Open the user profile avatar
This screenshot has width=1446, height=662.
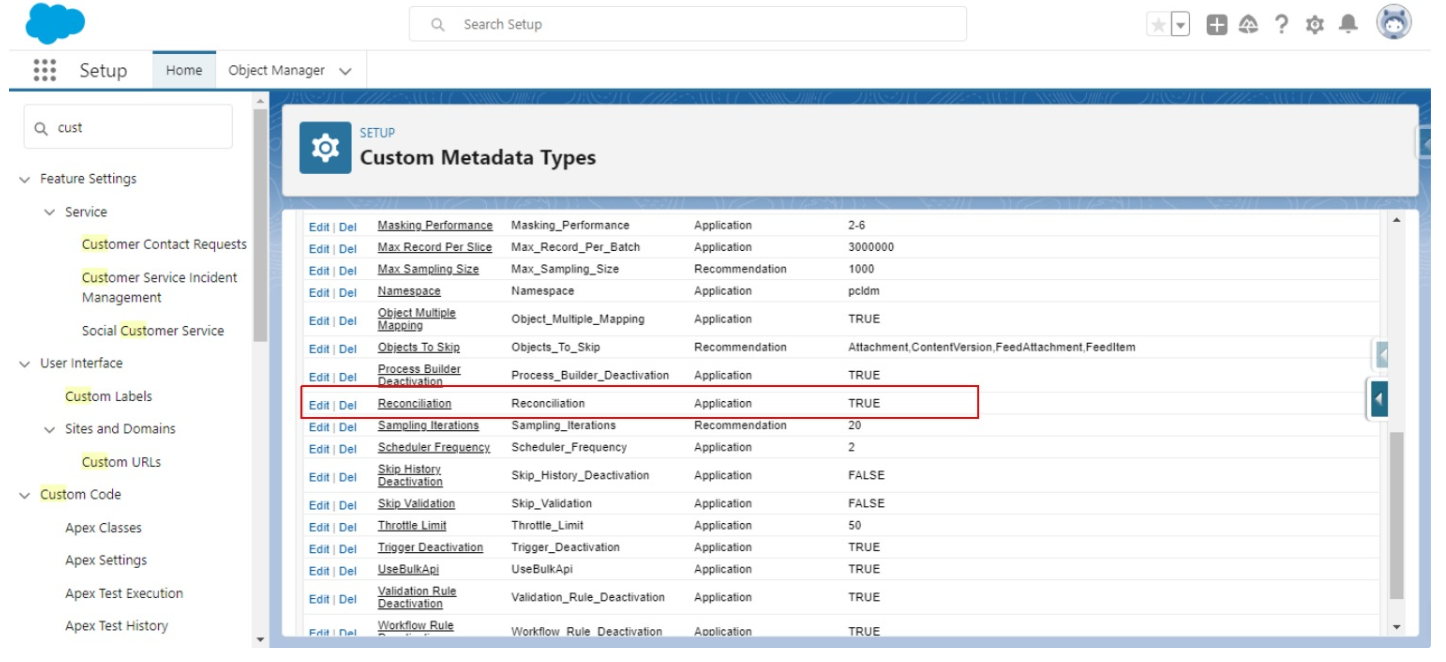point(1393,23)
